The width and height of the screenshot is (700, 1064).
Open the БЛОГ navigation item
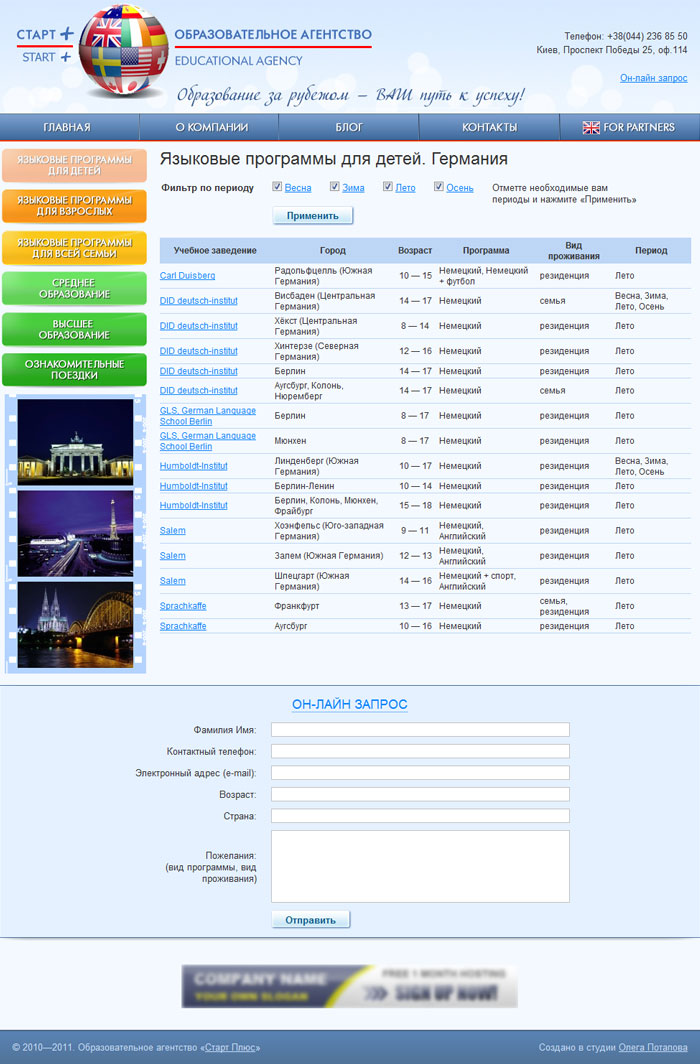click(349, 128)
